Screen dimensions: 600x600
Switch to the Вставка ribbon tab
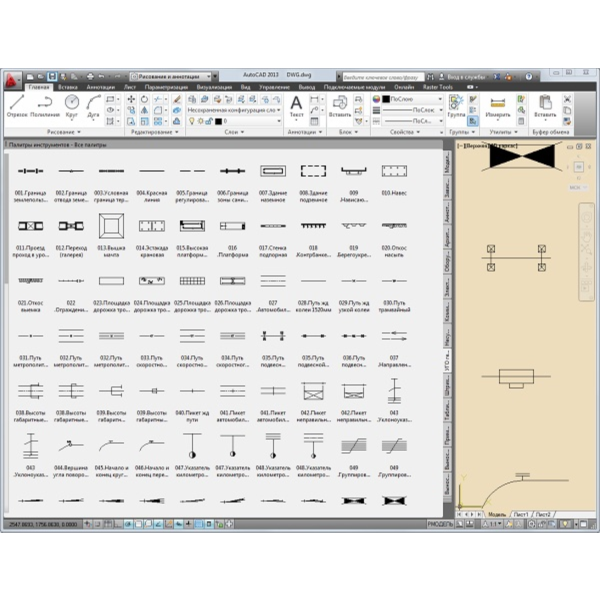point(68,87)
